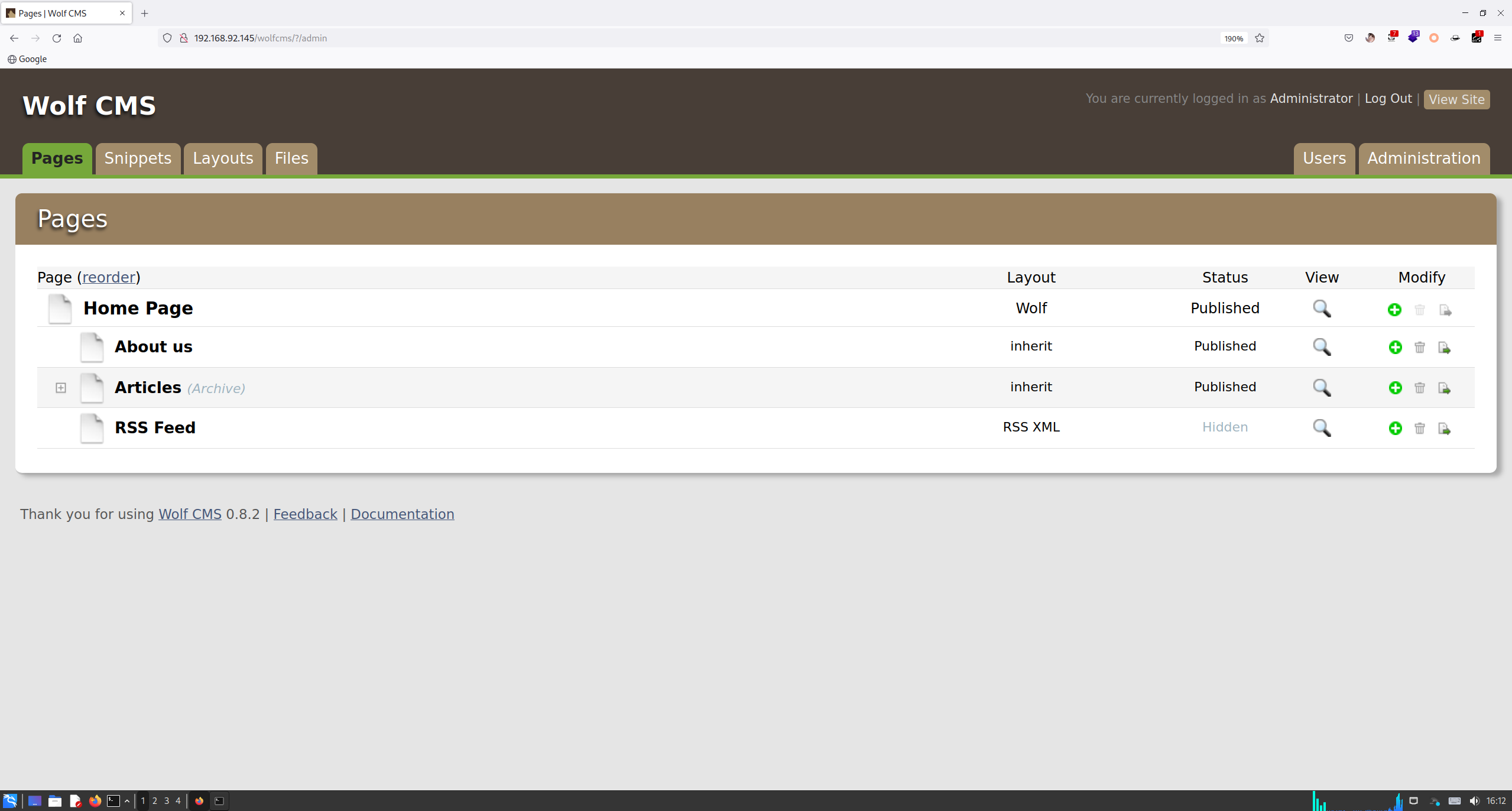The width and height of the screenshot is (1512, 811).
Task: Open the Home Page entry
Action: pos(138,308)
